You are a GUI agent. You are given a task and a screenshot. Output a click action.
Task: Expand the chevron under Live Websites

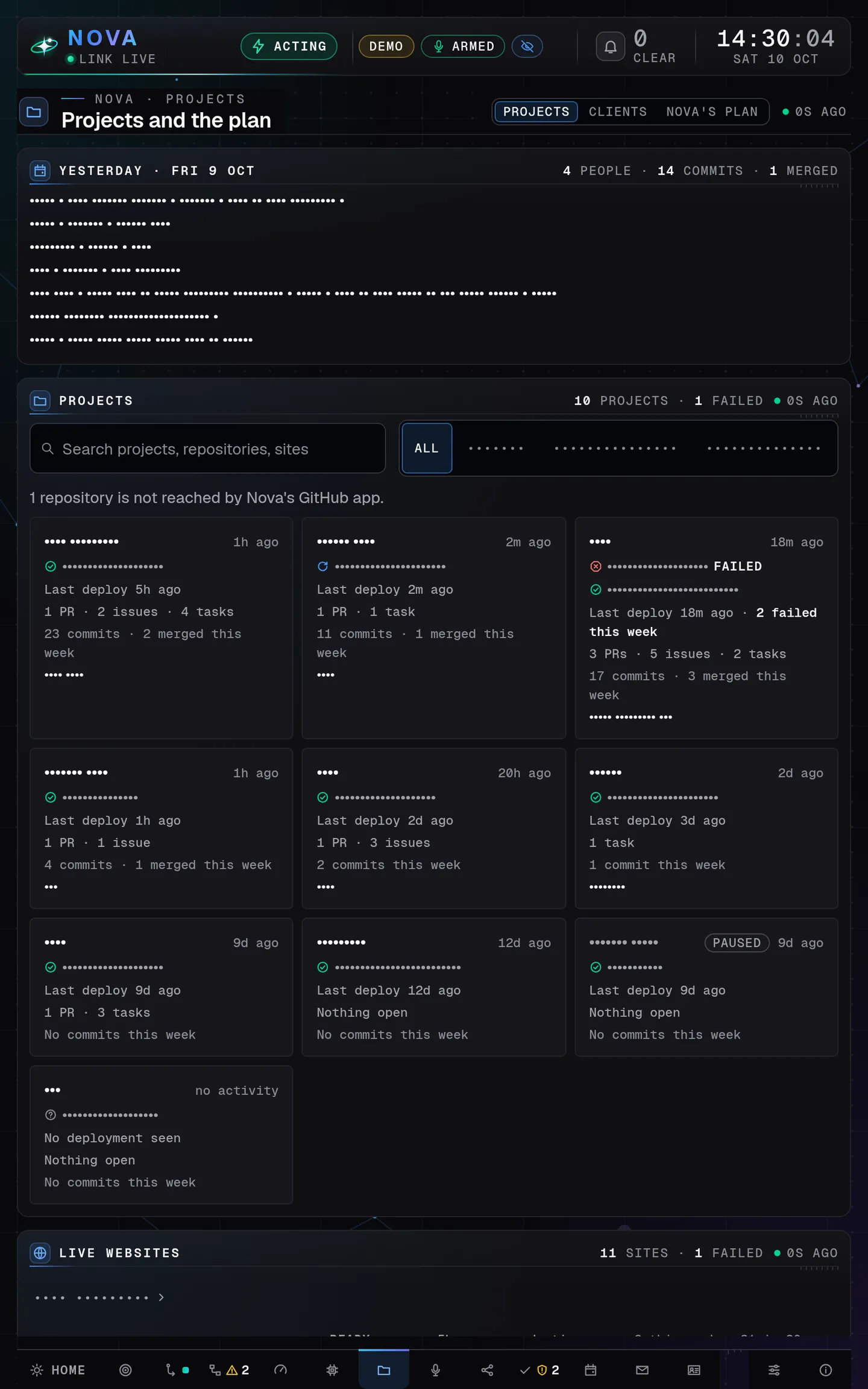[x=161, y=1297]
